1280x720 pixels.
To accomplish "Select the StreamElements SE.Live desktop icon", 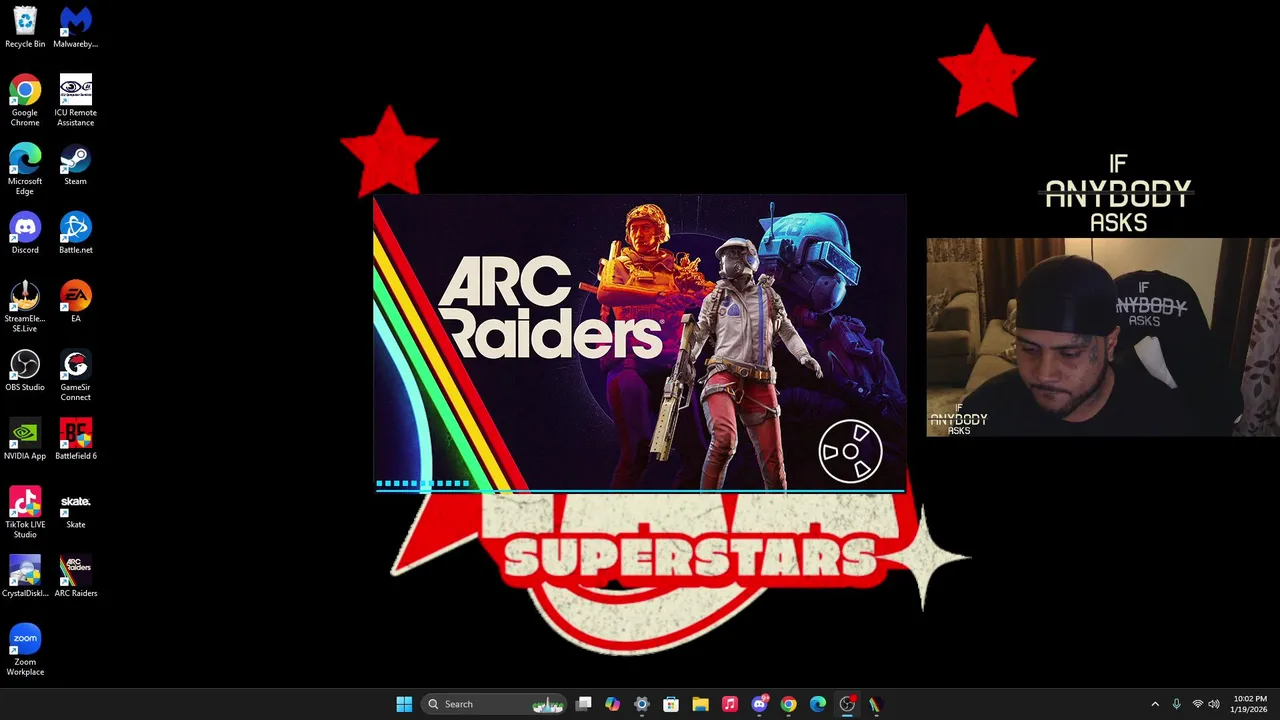I will 25,306.
